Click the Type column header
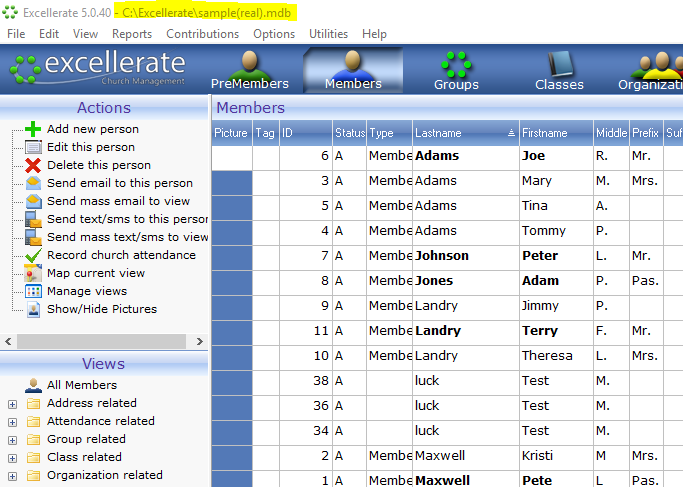 [x=390, y=133]
